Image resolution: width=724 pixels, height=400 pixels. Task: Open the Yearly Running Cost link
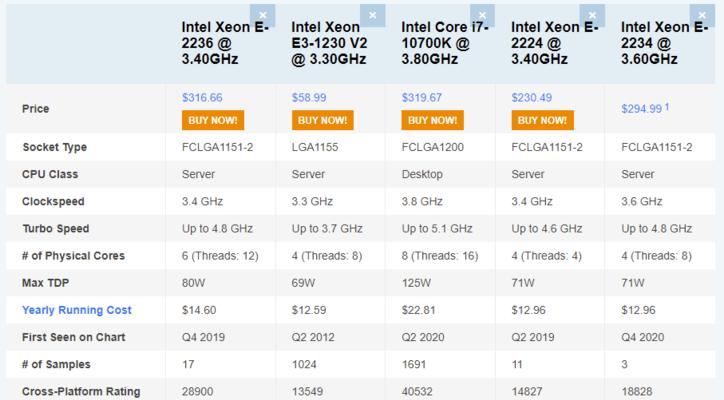pos(77,310)
